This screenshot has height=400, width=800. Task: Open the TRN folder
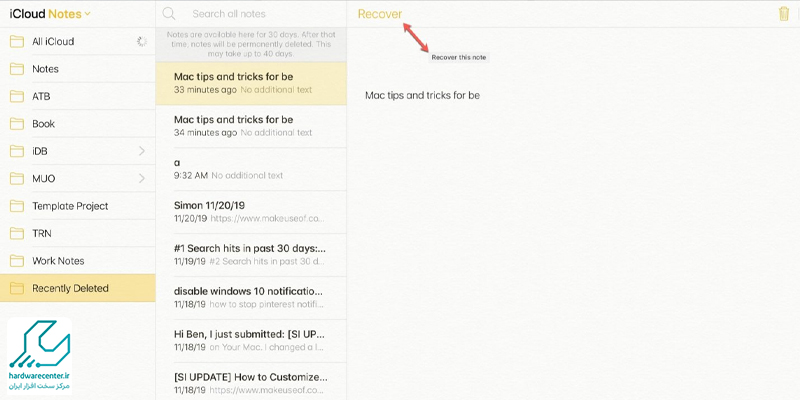[78, 233]
